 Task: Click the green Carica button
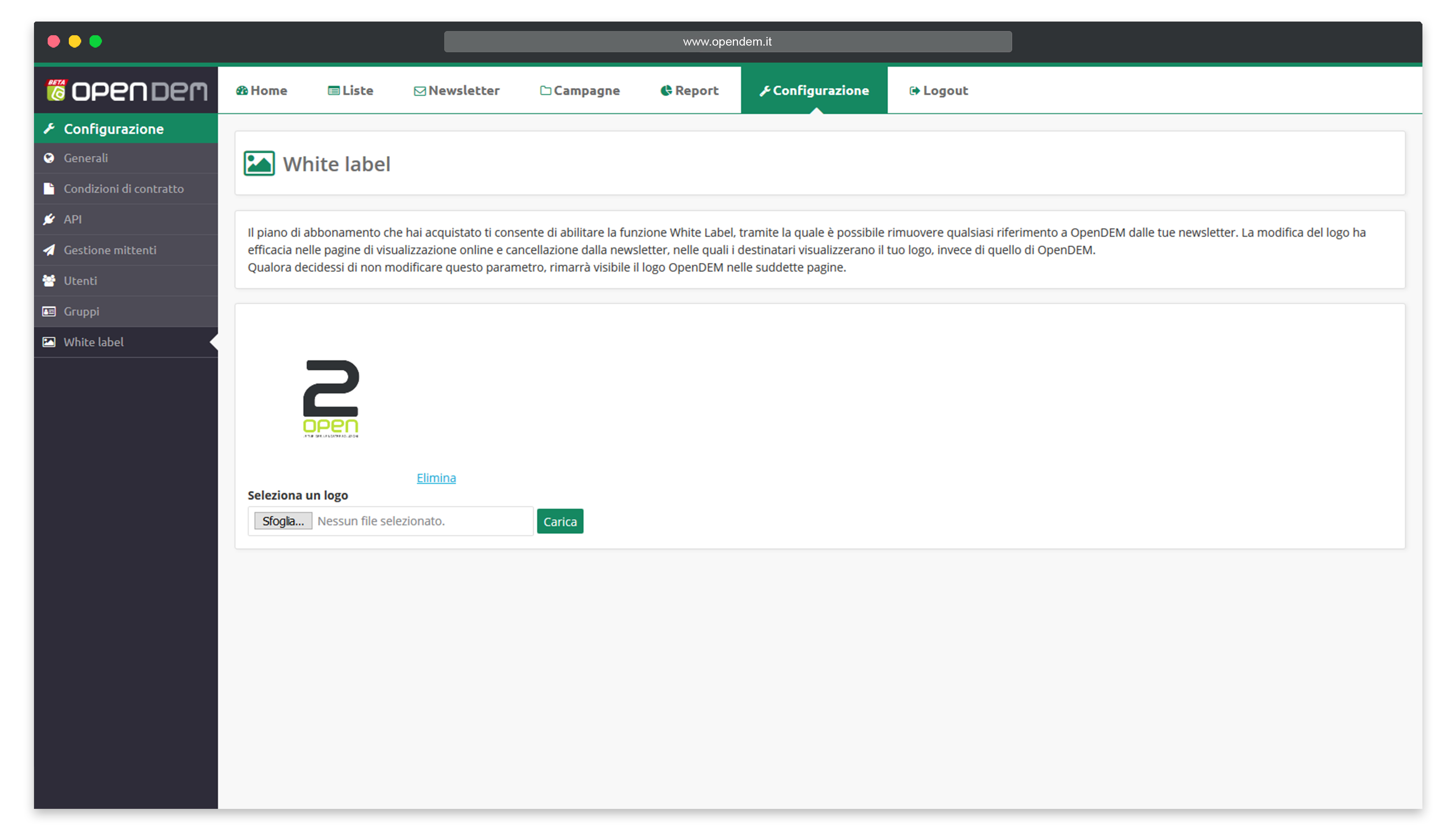click(x=560, y=521)
